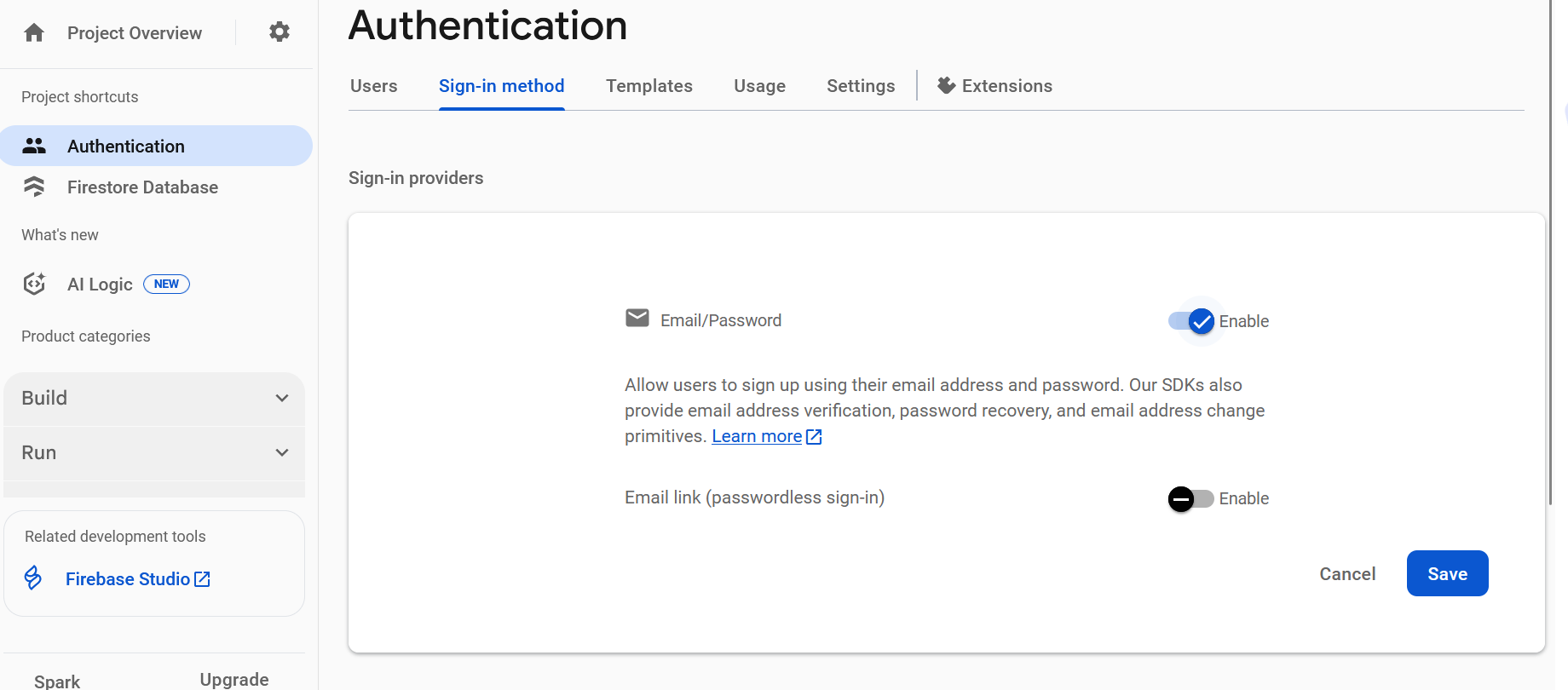Expand the Run category
1568x690 pixels.
pyautogui.click(x=154, y=452)
